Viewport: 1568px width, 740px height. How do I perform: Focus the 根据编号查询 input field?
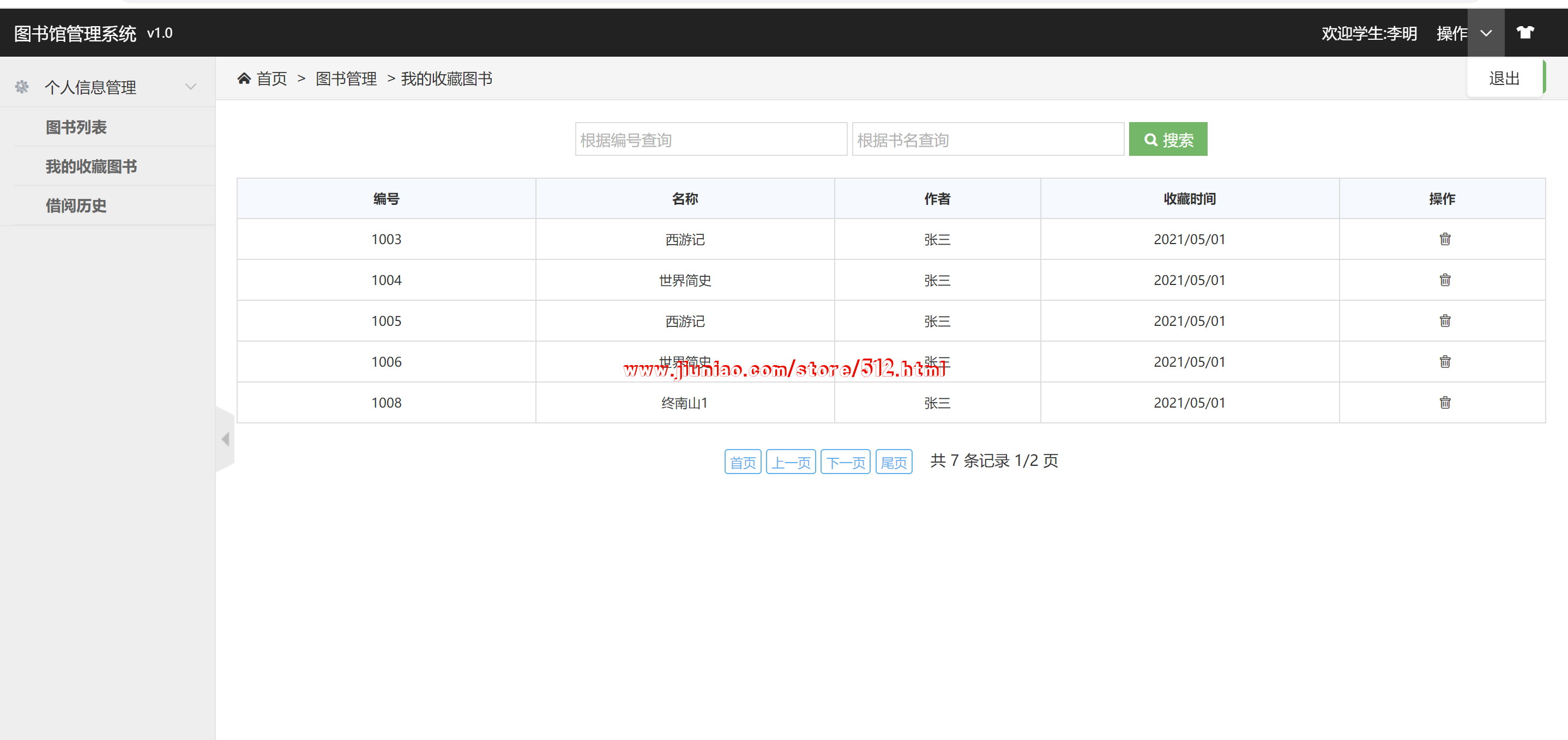click(710, 140)
